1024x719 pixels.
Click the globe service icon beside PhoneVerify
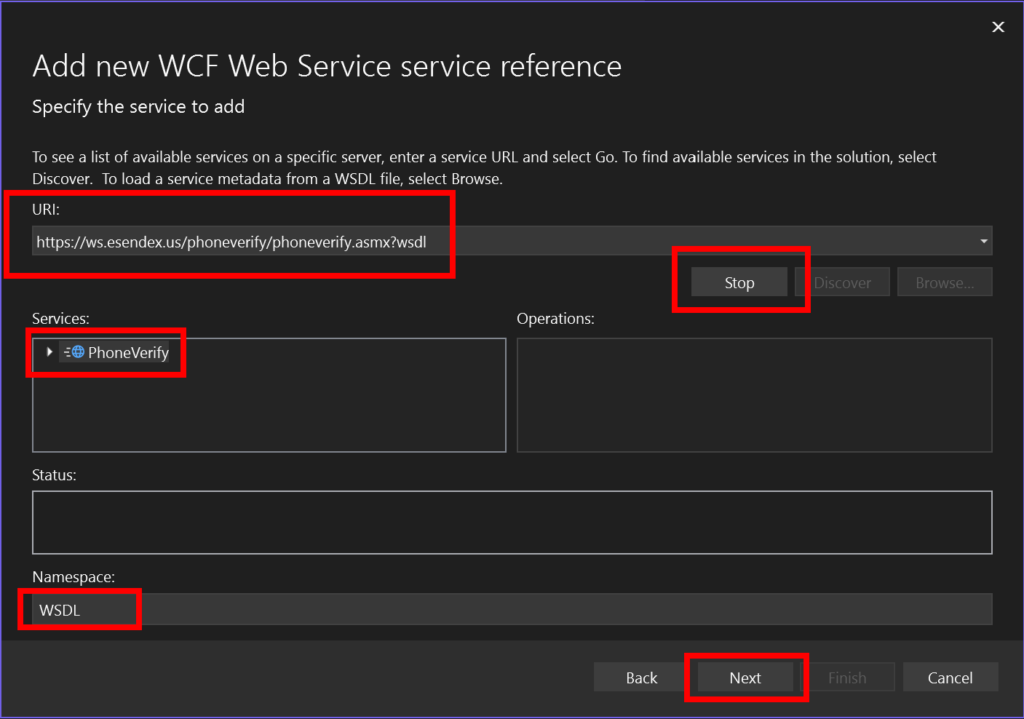coord(75,352)
